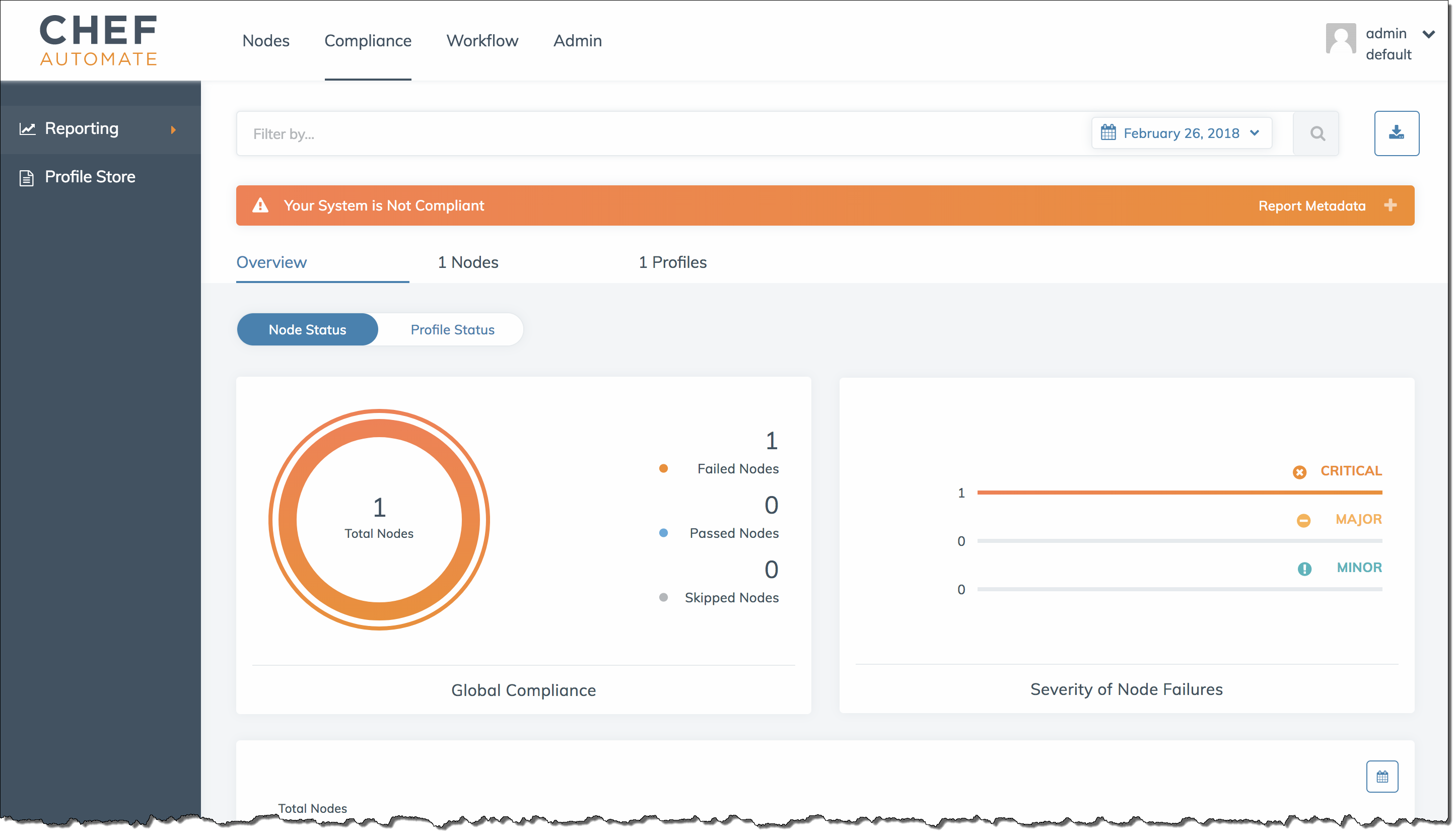Toggle to Profile Status view

pos(451,329)
